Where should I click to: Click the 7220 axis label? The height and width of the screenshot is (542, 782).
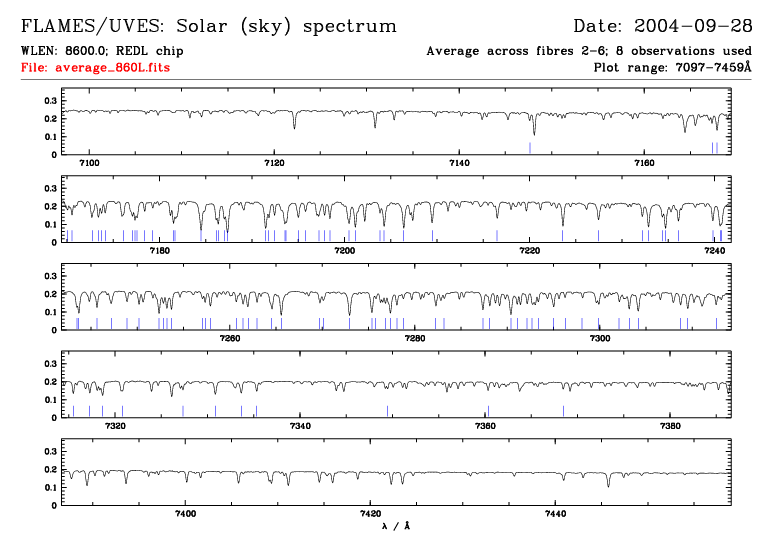(530, 251)
